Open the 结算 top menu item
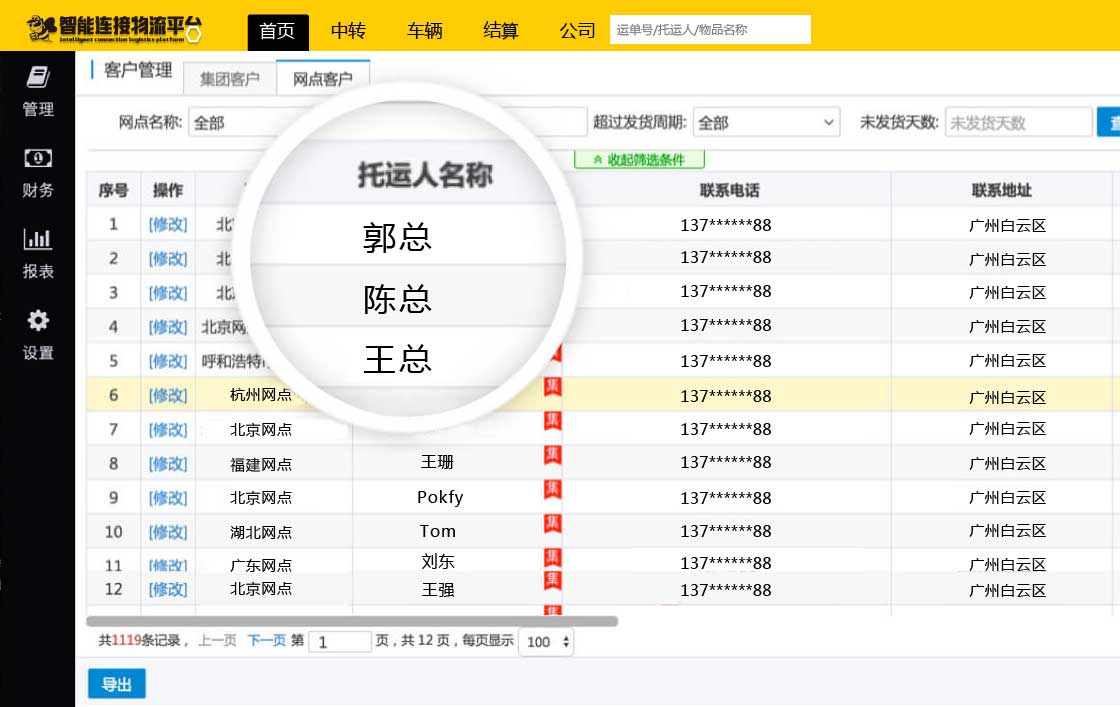Viewport: 1120px width, 707px height. click(x=501, y=31)
